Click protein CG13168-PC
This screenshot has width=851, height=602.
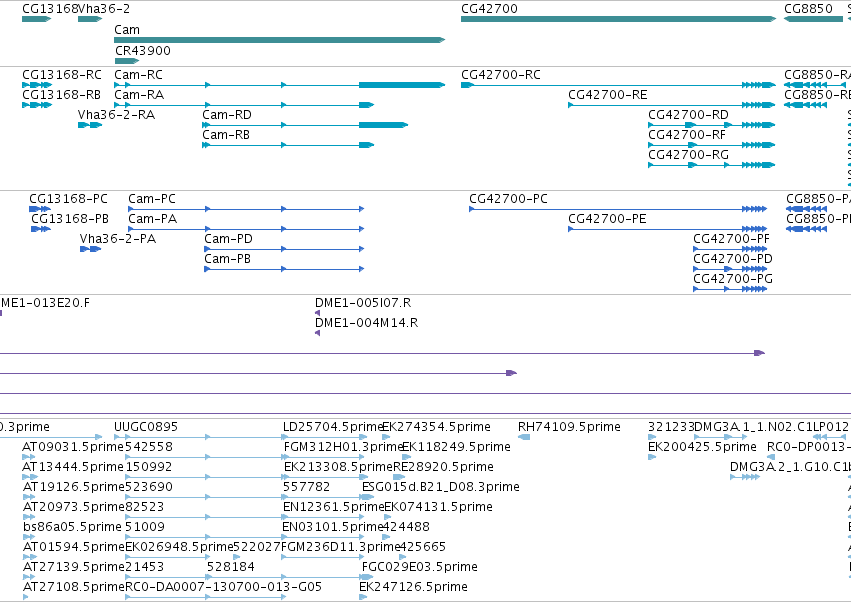(x=40, y=209)
